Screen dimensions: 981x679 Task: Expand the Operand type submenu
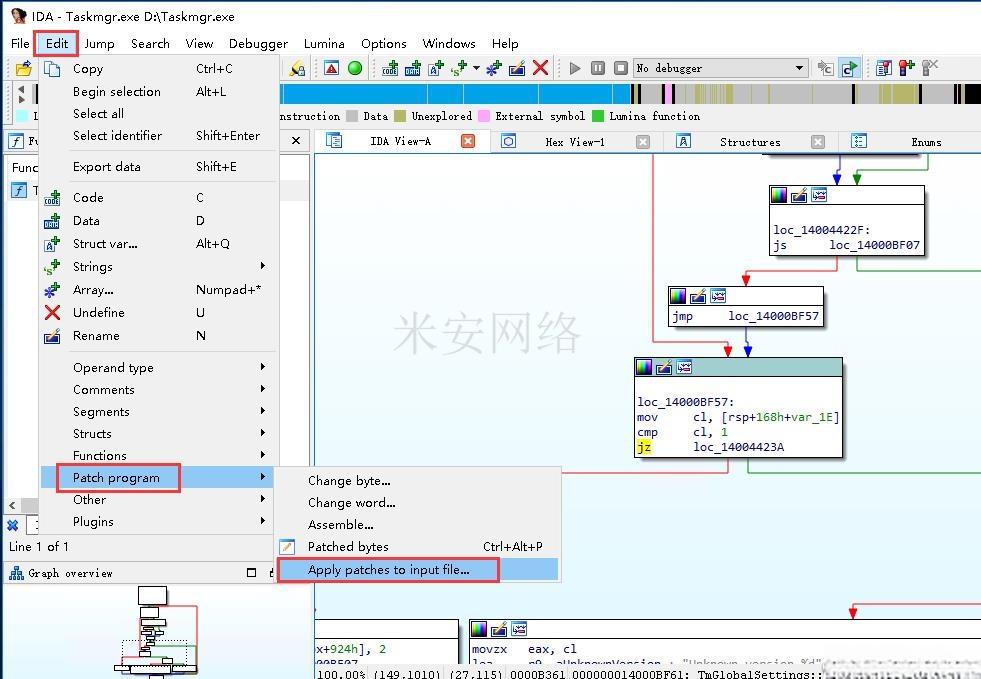click(x=160, y=367)
